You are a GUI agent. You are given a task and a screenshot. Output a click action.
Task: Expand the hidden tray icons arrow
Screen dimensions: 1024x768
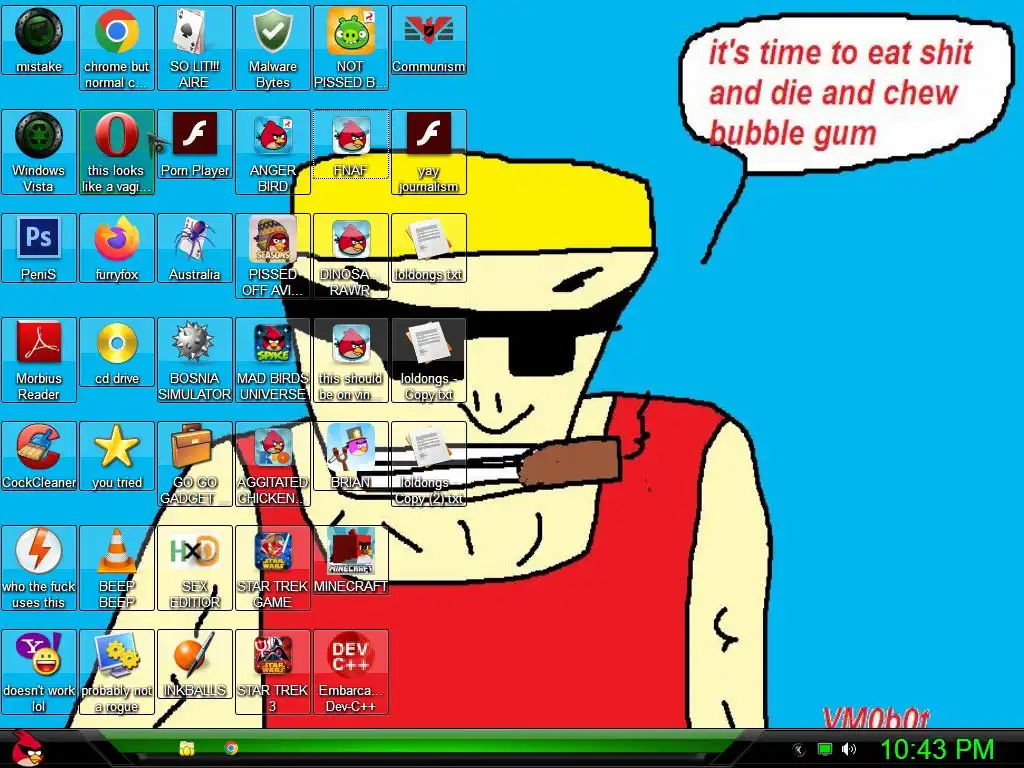(x=798, y=750)
